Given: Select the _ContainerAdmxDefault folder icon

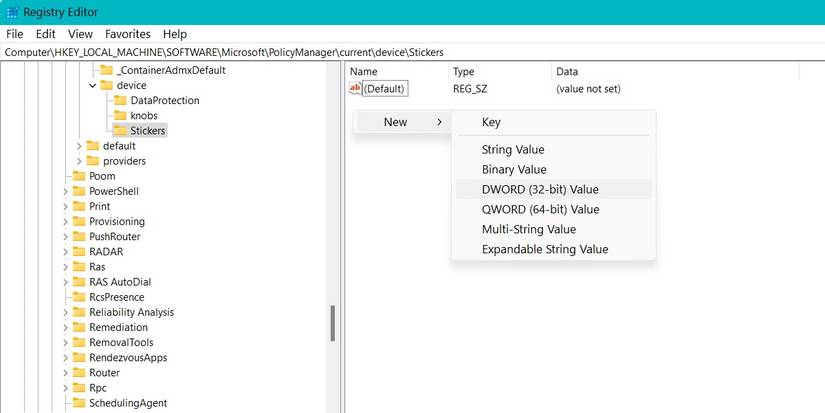Looking at the screenshot, I should (x=106, y=70).
